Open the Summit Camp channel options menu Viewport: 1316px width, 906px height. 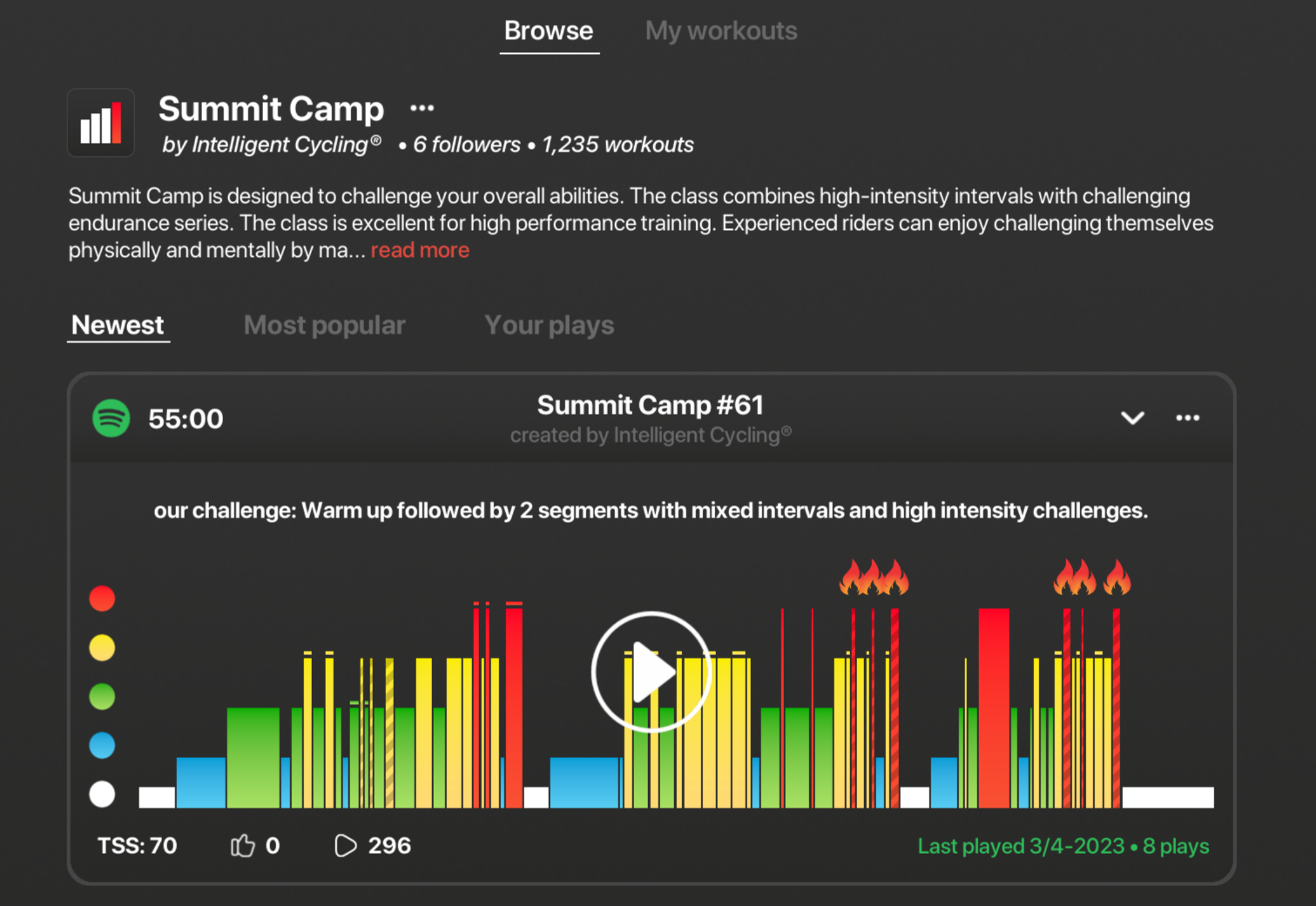(x=422, y=108)
